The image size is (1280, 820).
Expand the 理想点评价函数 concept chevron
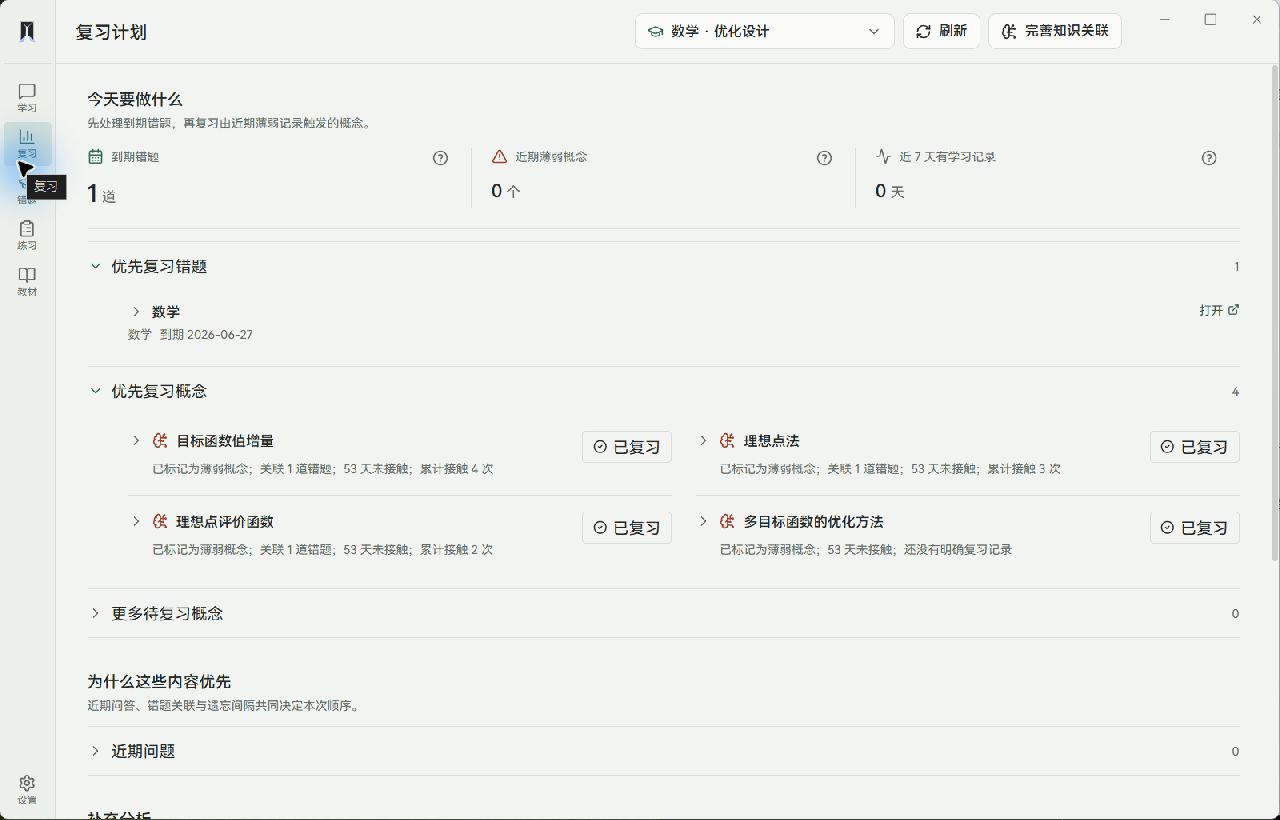pyautogui.click(x=136, y=521)
